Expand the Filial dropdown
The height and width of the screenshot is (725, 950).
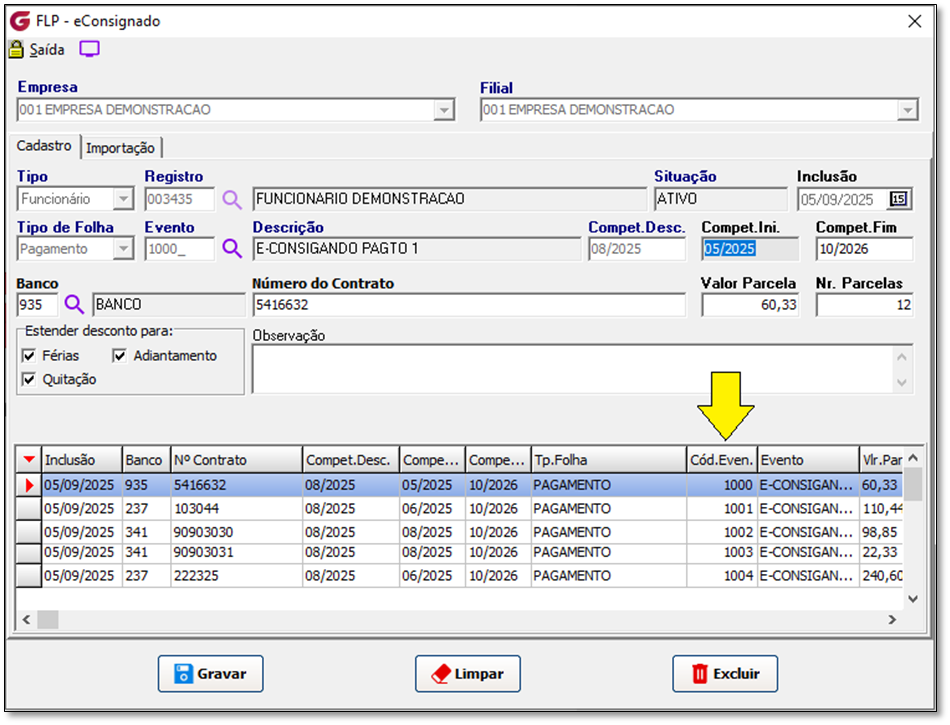pyautogui.click(x=907, y=110)
